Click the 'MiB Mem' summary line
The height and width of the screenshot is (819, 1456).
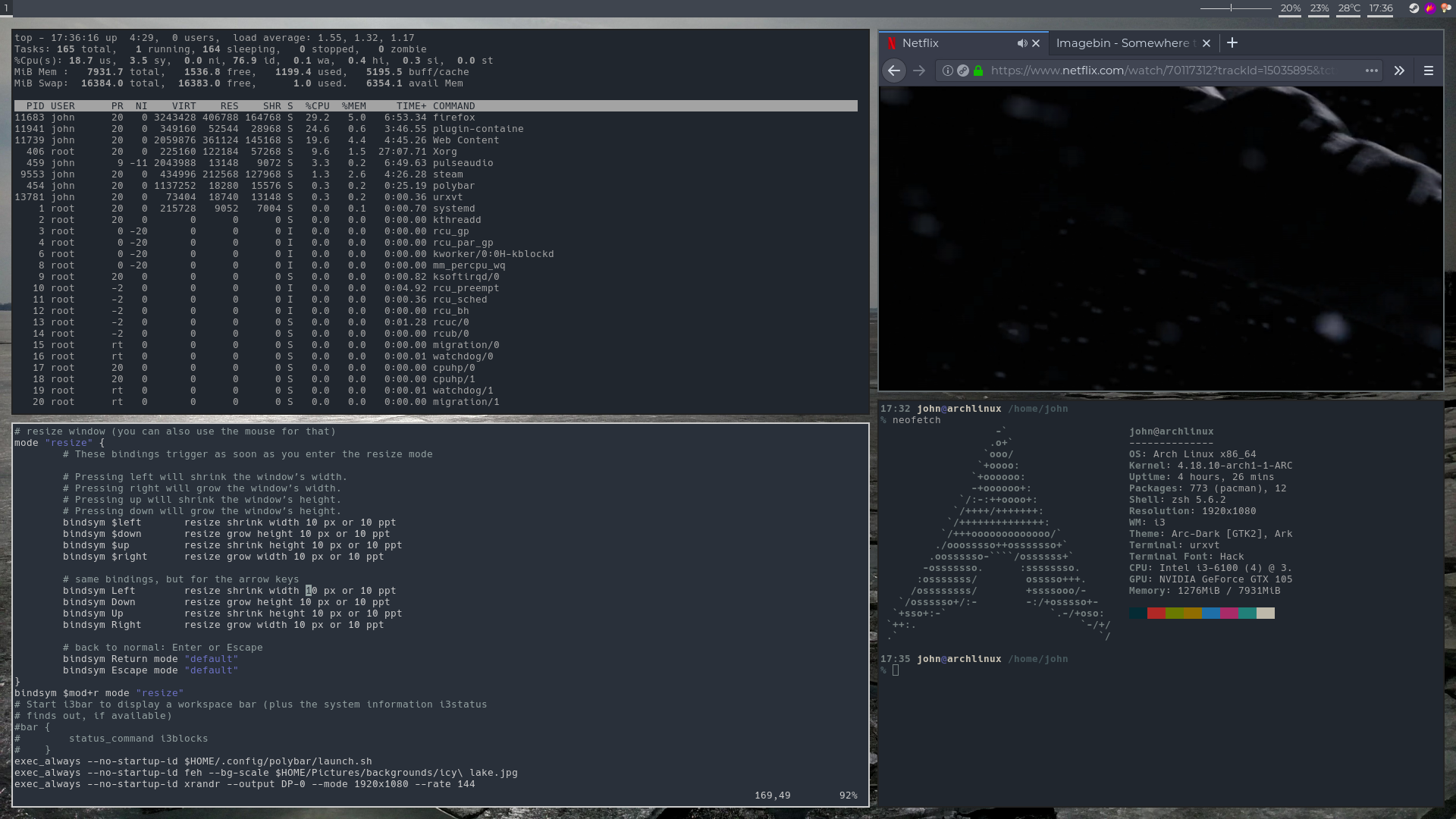(x=242, y=72)
